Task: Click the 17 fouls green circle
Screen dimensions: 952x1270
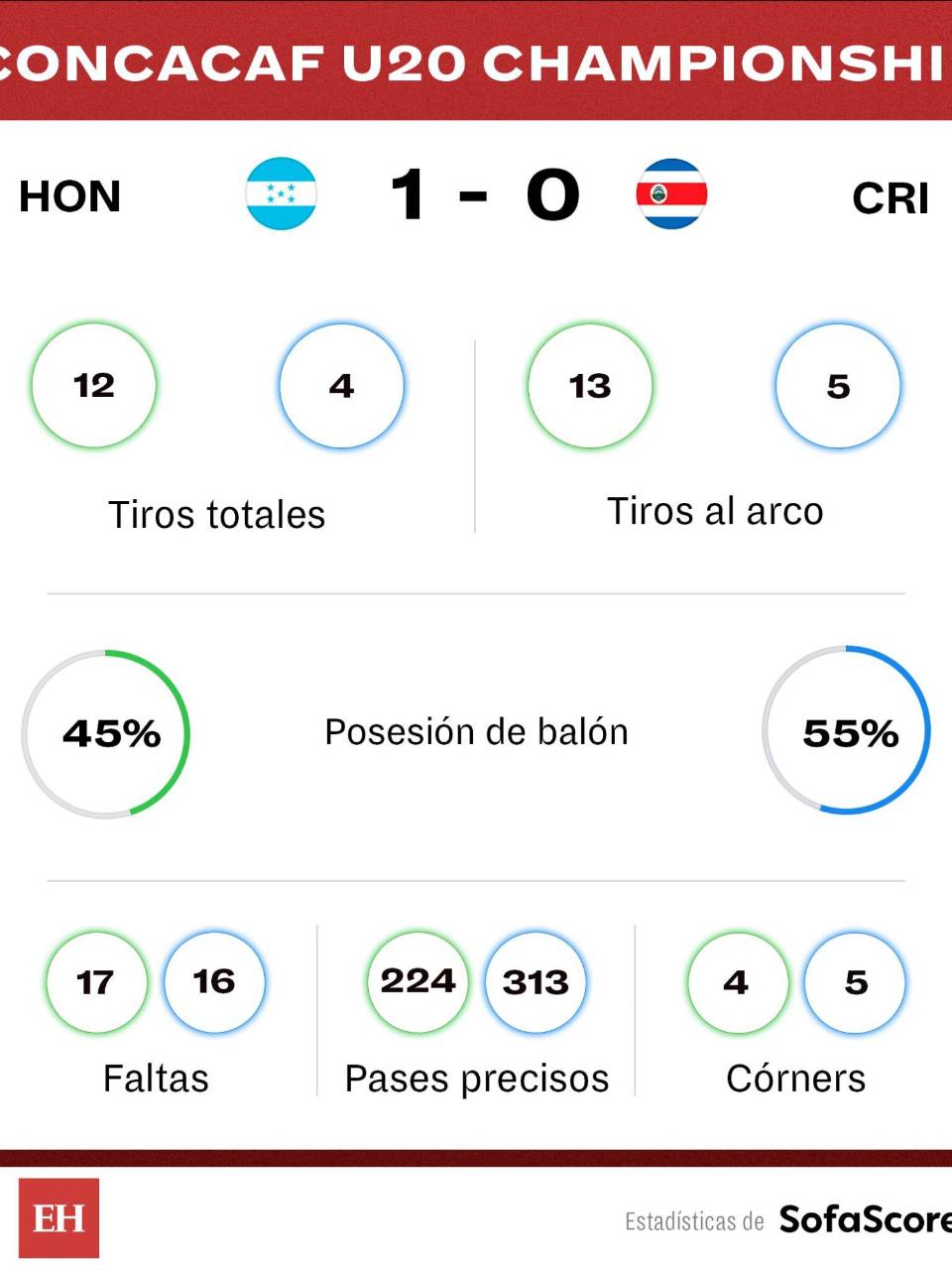Action: [96, 982]
